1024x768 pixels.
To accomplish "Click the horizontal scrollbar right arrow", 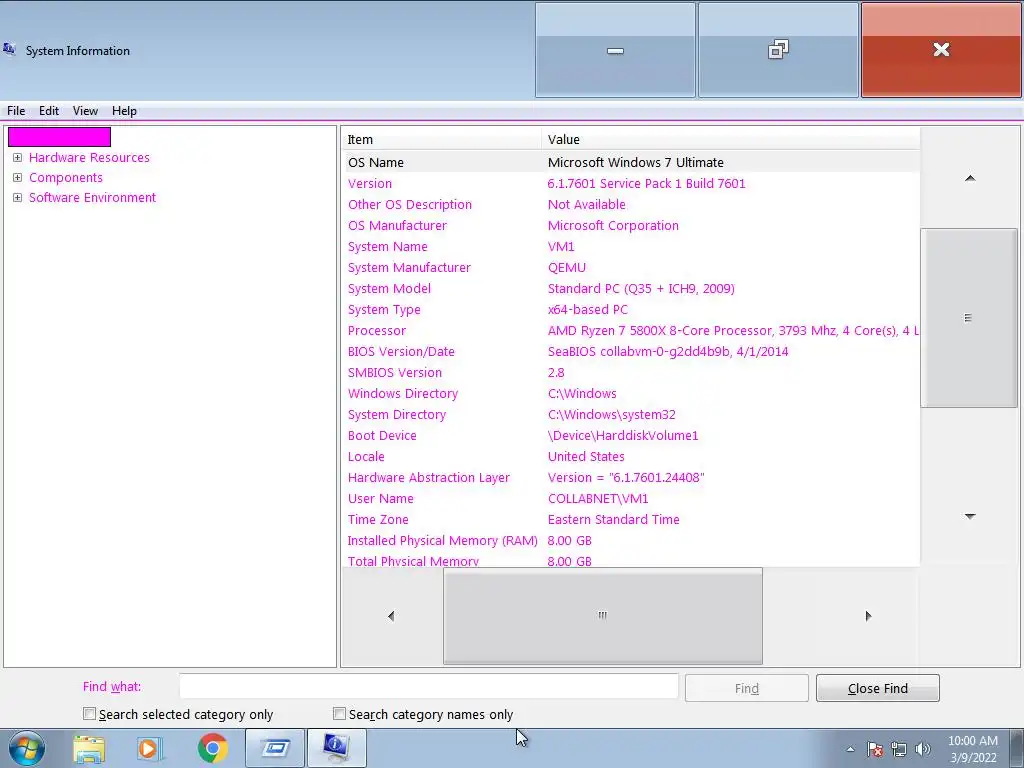I will pyautogui.click(x=868, y=616).
